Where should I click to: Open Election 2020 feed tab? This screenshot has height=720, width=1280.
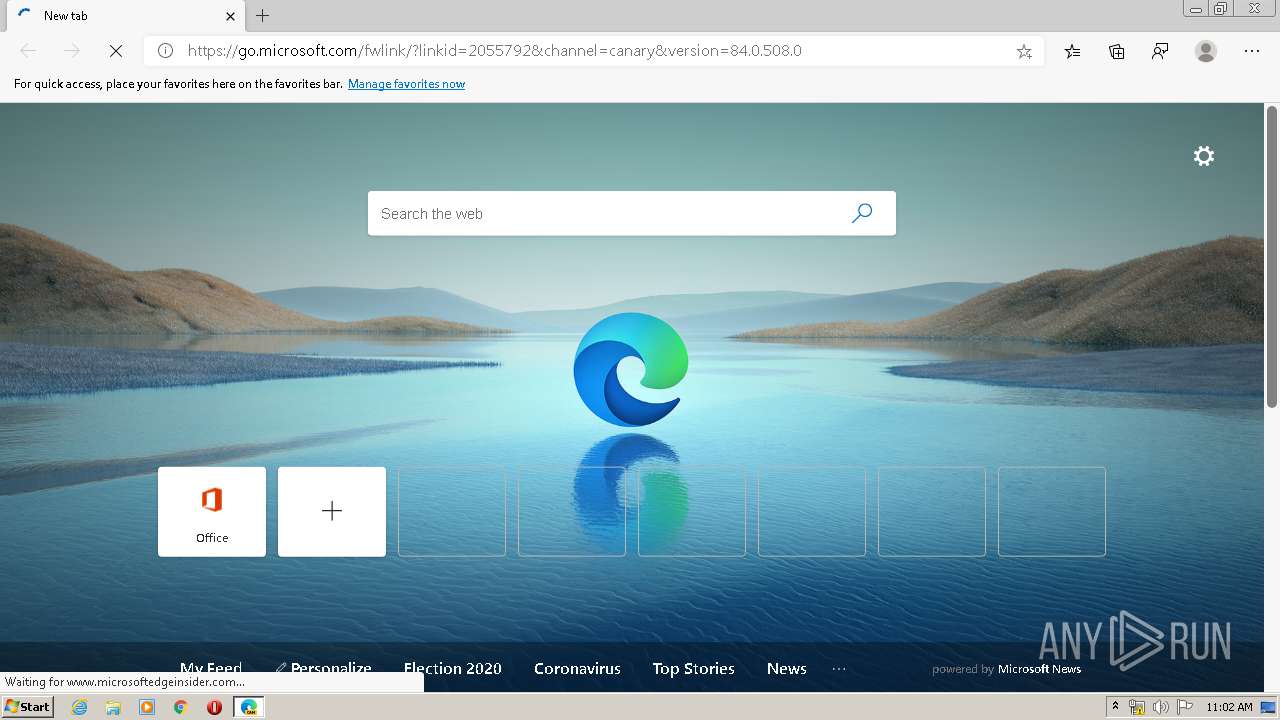tap(453, 668)
